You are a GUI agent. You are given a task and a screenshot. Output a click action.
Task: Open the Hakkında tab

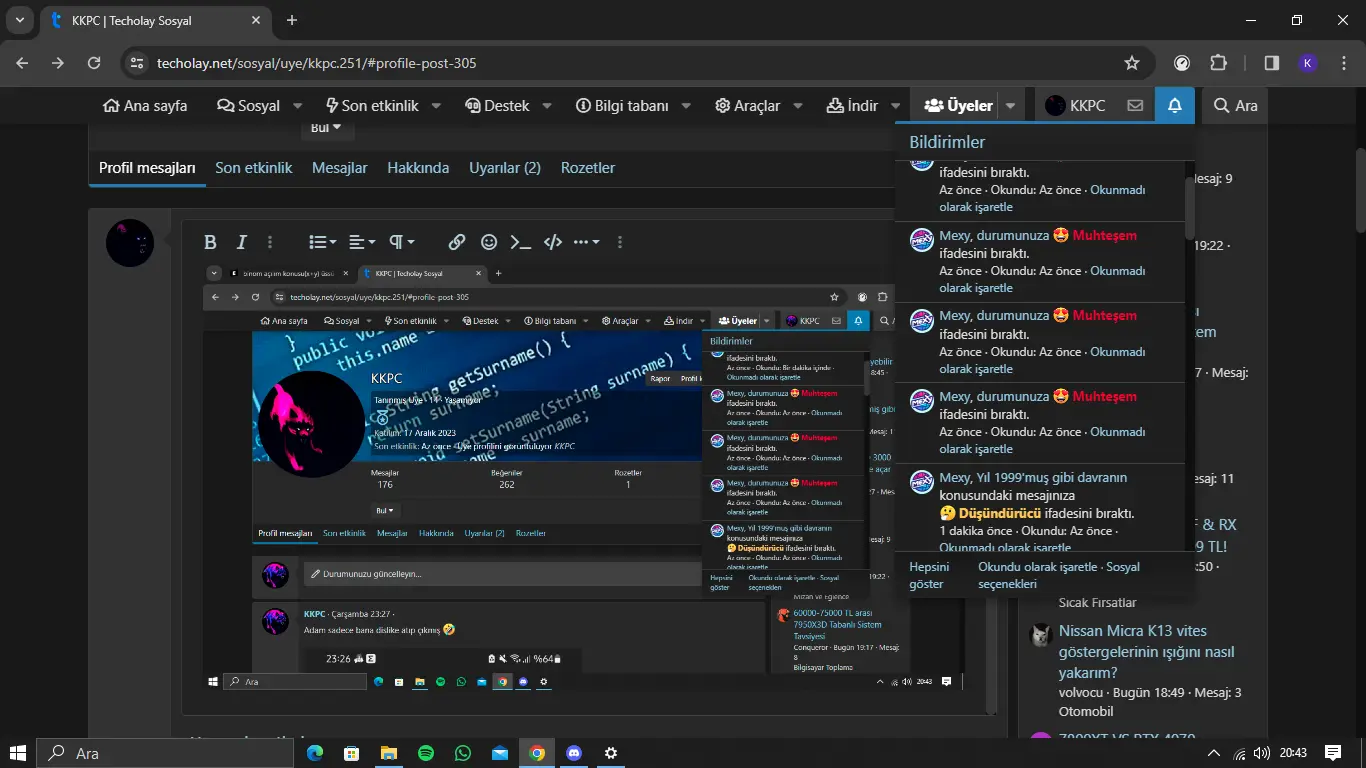[418, 168]
